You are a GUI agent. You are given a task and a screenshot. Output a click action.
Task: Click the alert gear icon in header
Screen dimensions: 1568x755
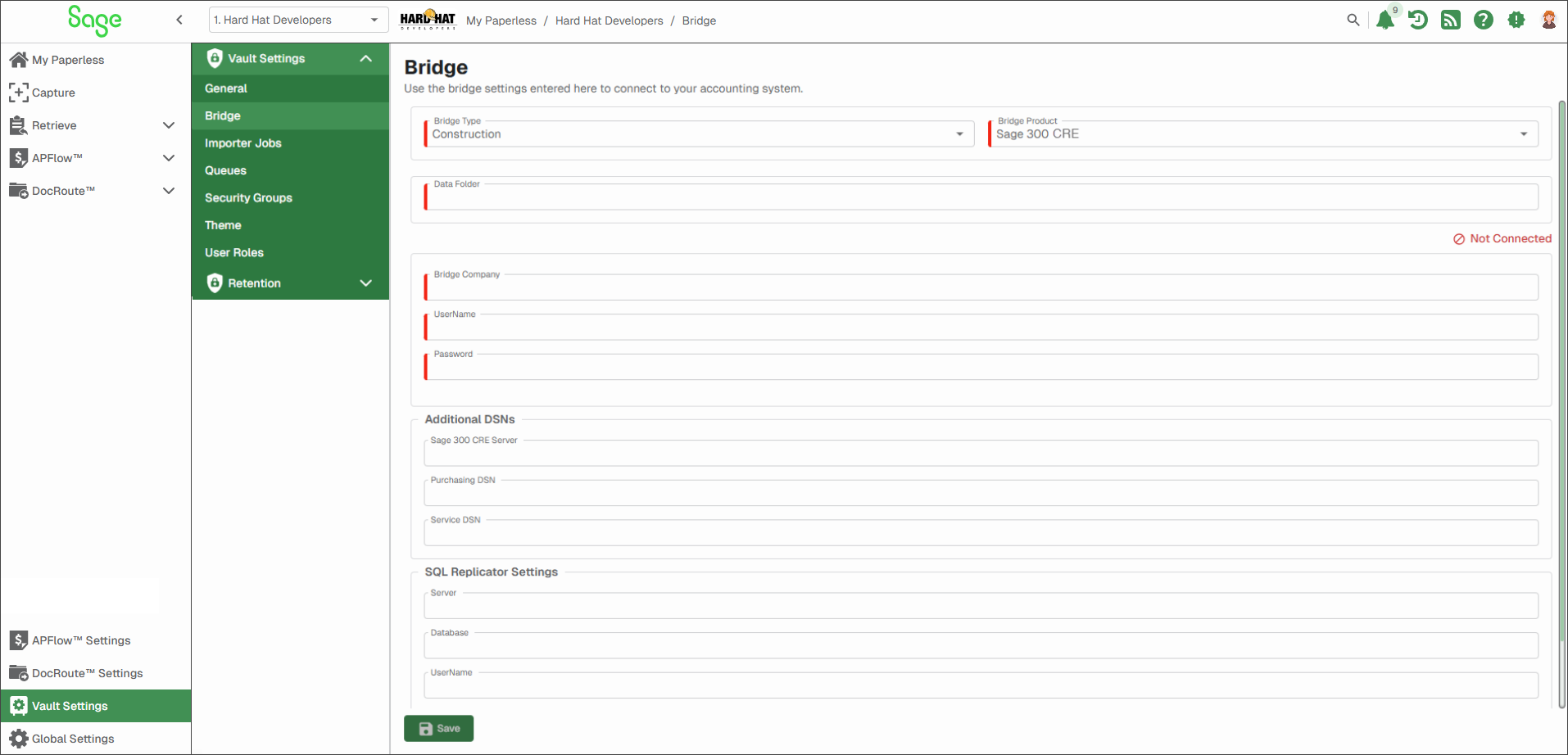click(1516, 20)
